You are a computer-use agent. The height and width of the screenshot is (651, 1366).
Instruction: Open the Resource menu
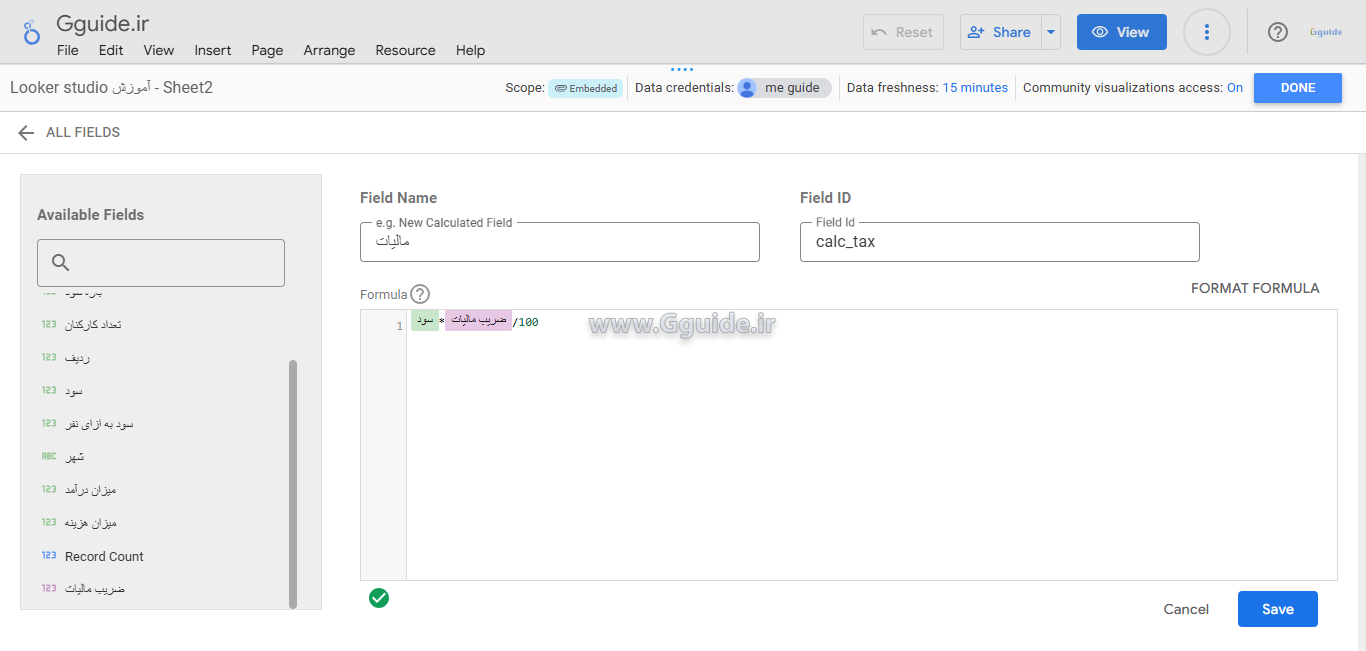[405, 50]
